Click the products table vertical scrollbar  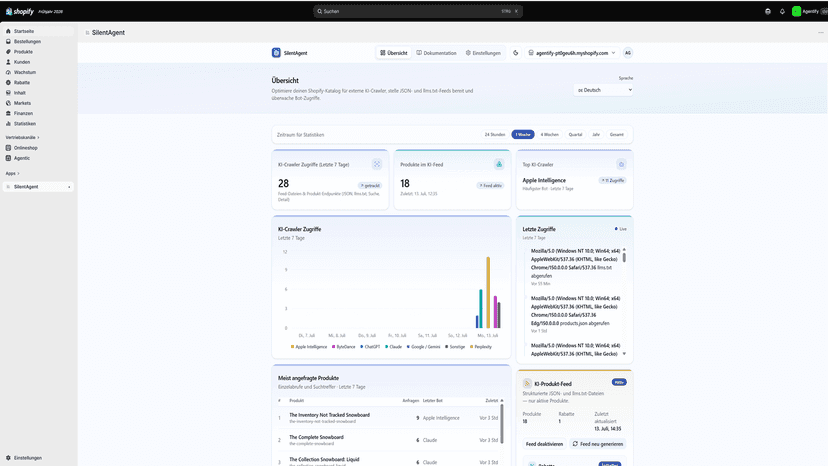click(x=502, y=424)
